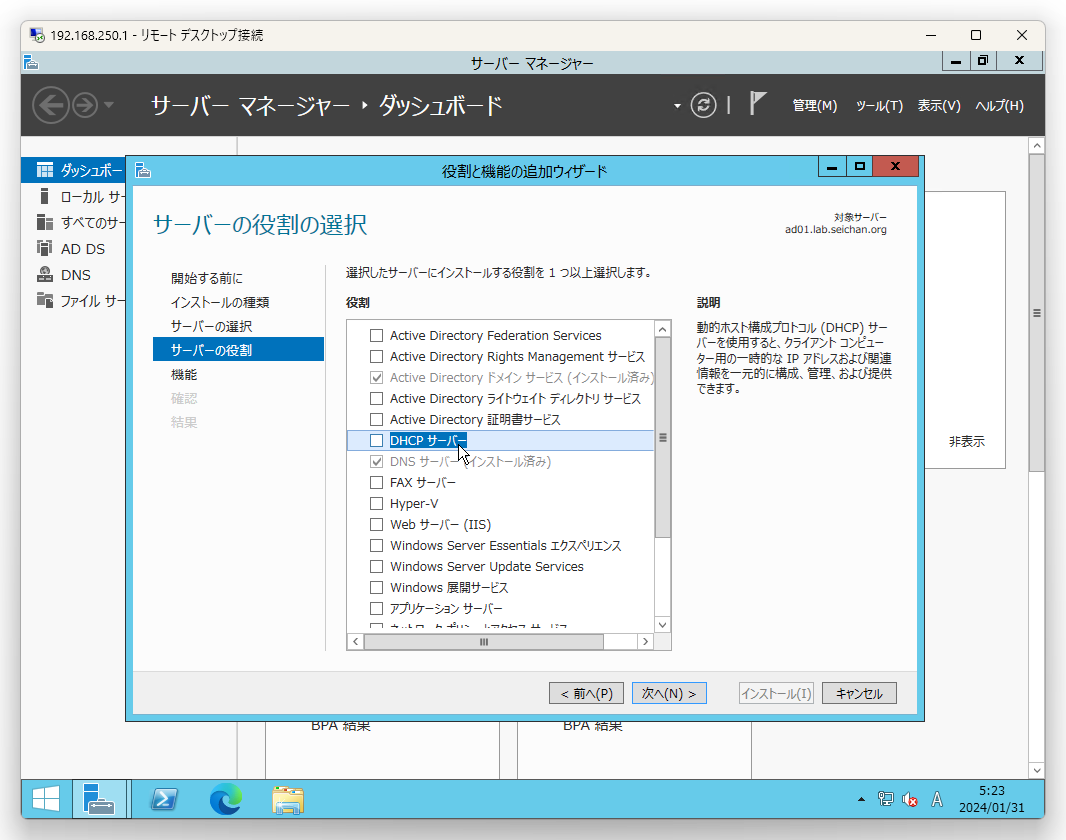Click the 次へ(N) > button

[x=670, y=694]
